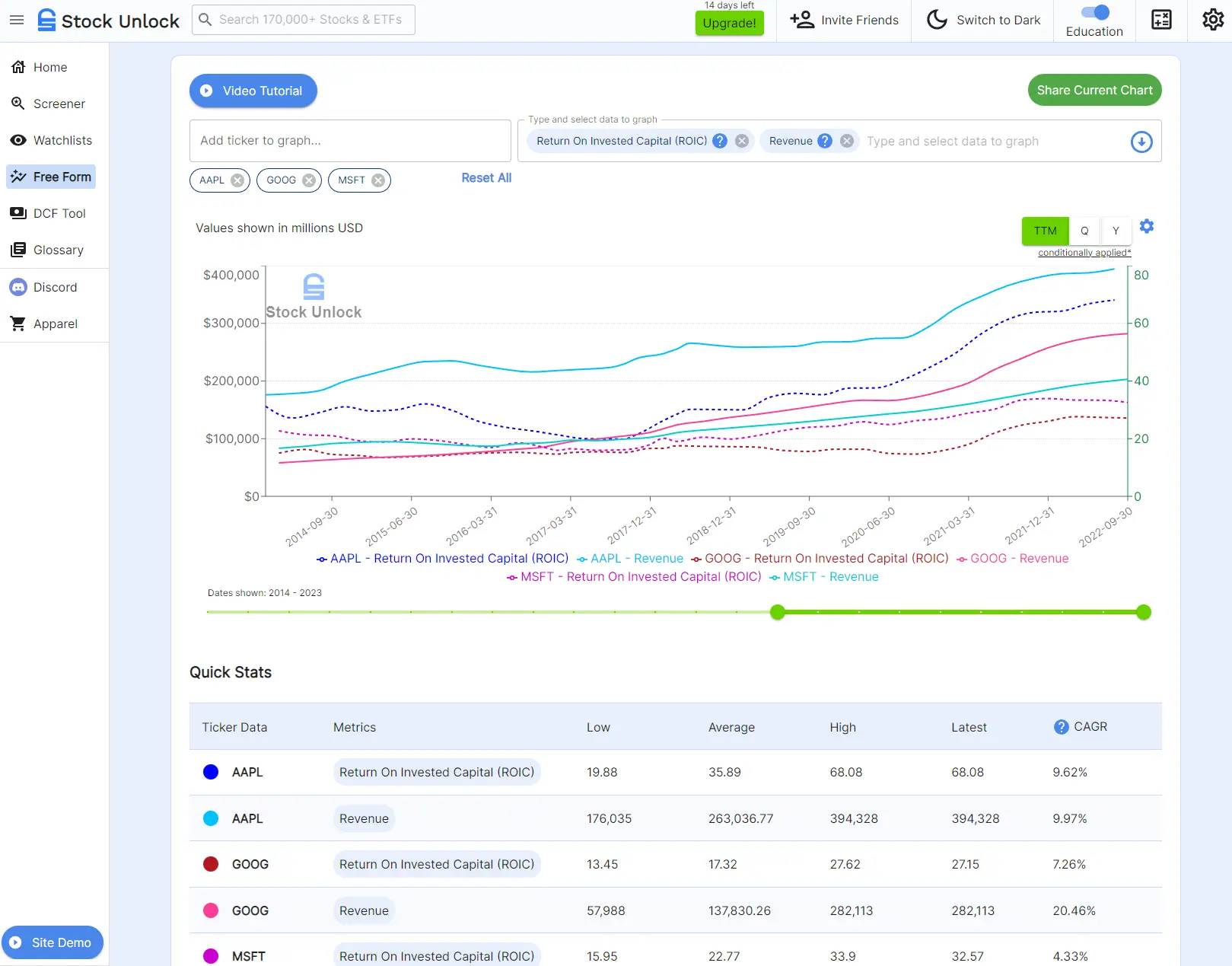Screen dimensions: 1232x966
Task: Open the Screener page
Action: [x=59, y=104]
